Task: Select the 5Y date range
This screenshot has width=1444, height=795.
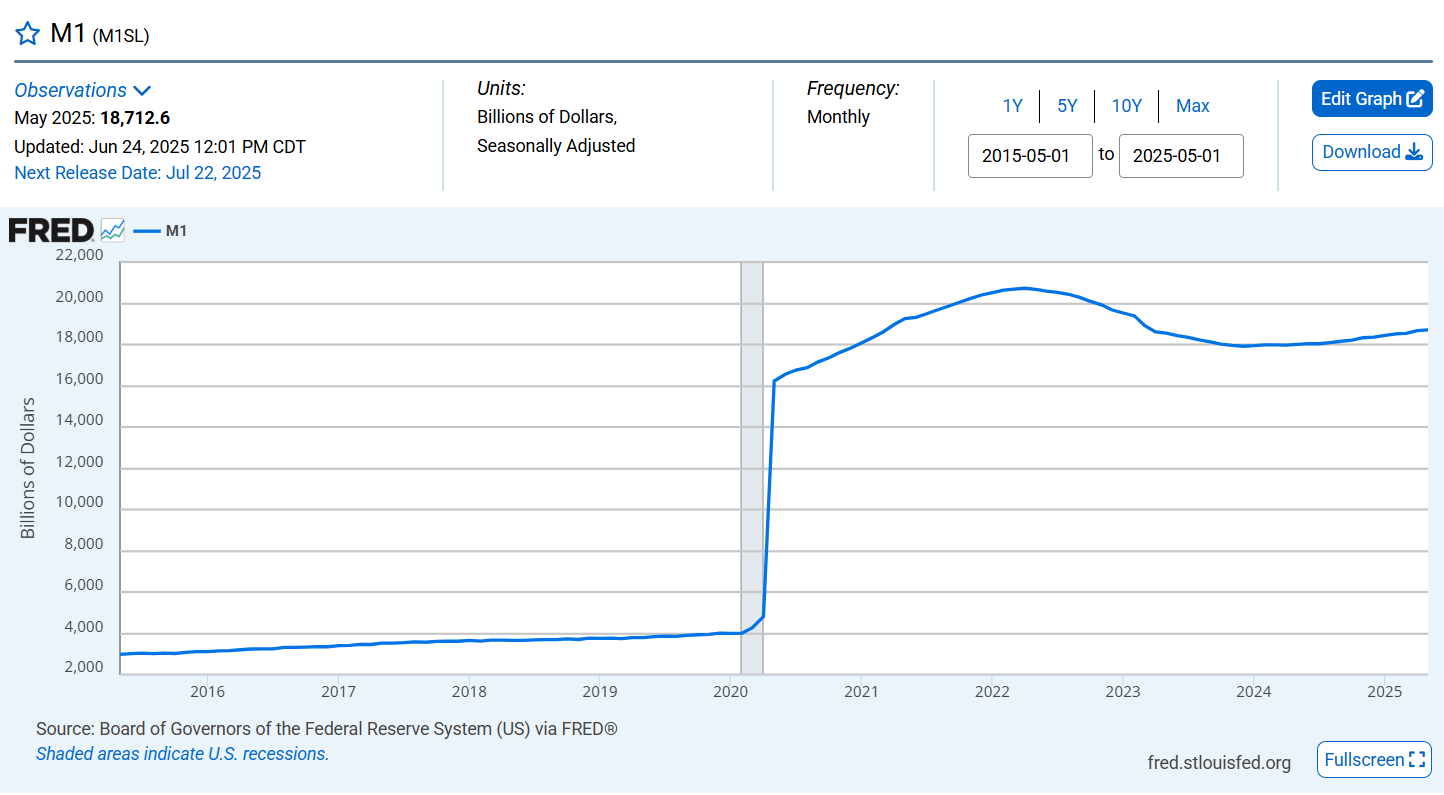Action: click(x=1067, y=106)
